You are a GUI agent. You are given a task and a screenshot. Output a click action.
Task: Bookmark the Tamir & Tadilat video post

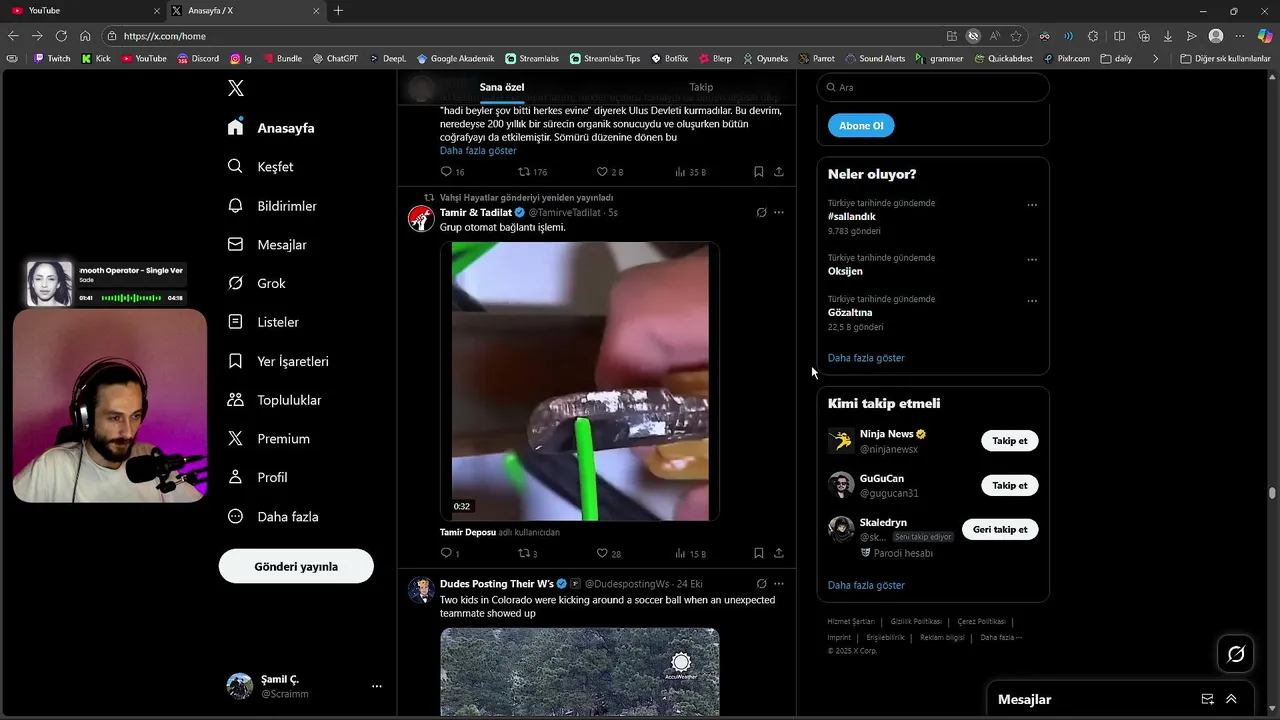758,553
